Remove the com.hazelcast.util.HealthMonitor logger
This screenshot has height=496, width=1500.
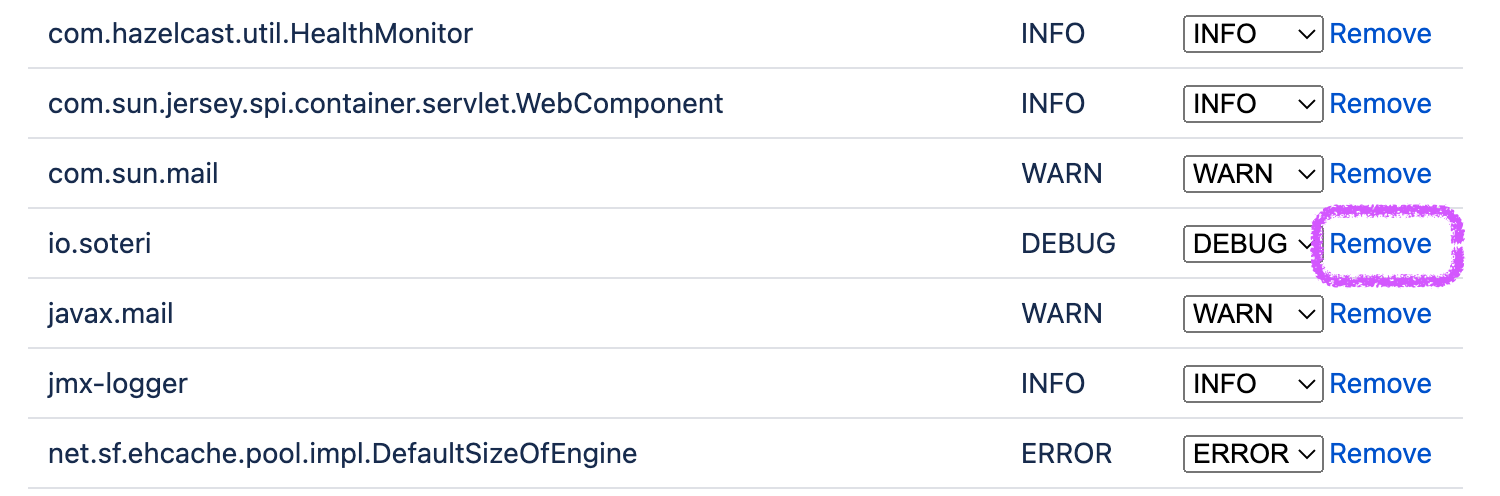coord(1380,34)
